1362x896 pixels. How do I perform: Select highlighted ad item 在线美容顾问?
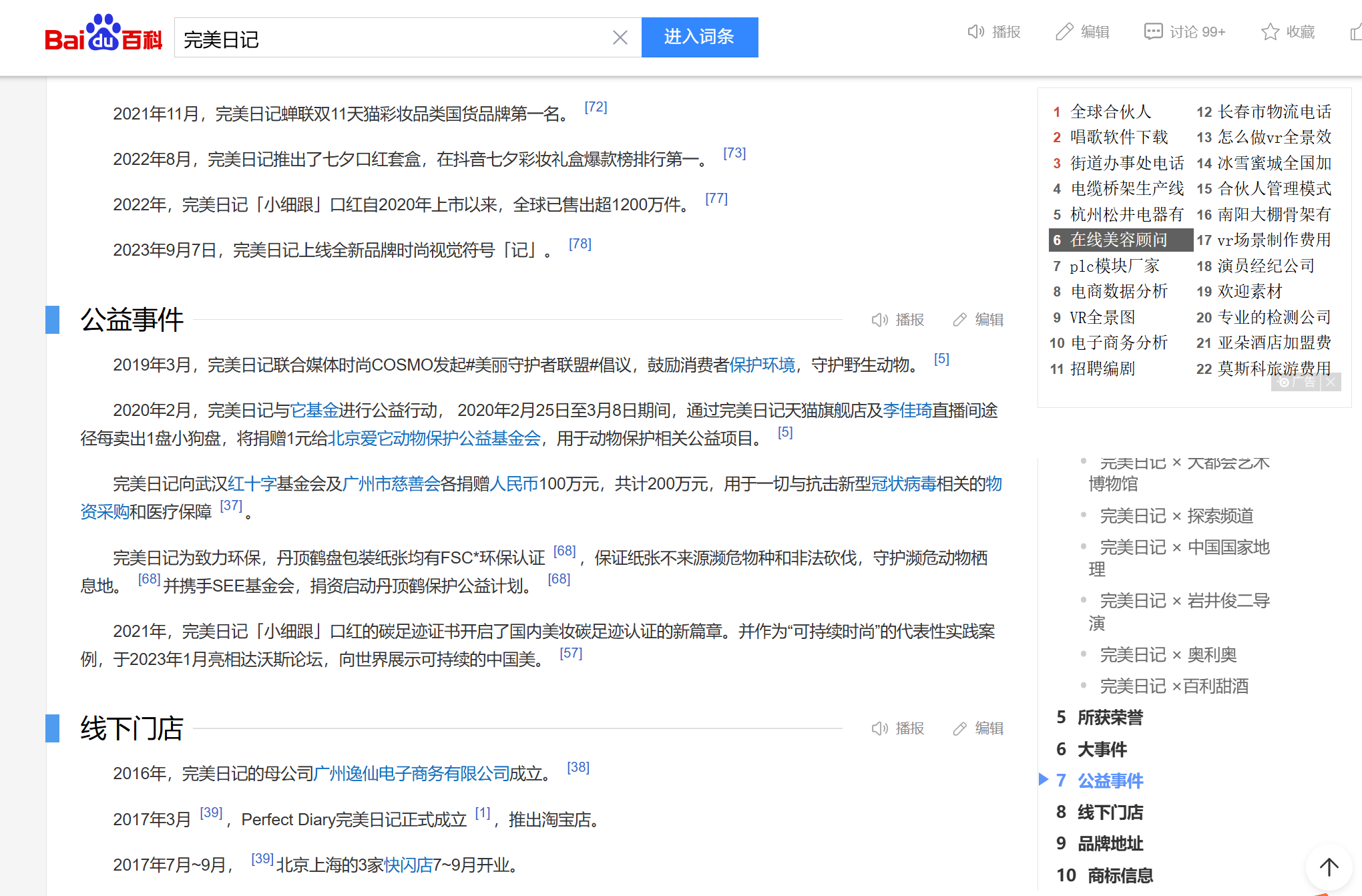click(1121, 240)
